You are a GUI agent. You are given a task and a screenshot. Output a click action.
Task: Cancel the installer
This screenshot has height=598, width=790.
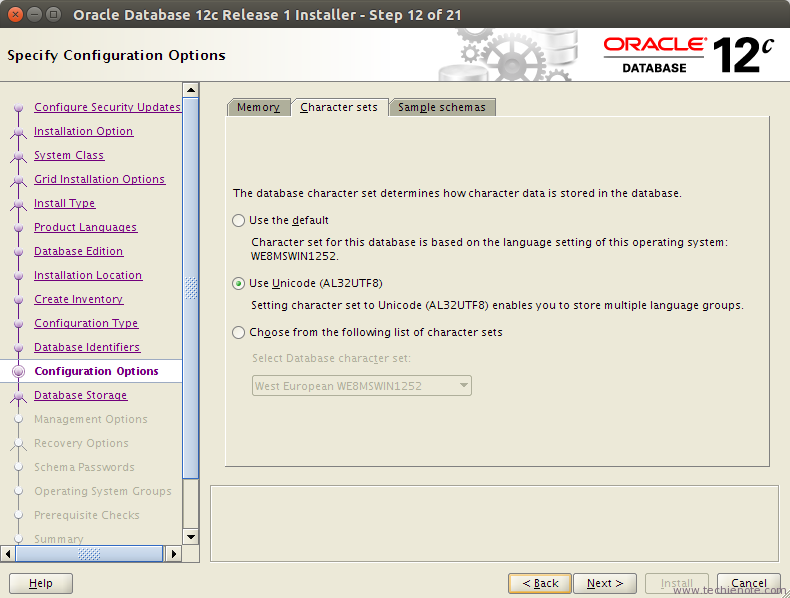pos(749,583)
